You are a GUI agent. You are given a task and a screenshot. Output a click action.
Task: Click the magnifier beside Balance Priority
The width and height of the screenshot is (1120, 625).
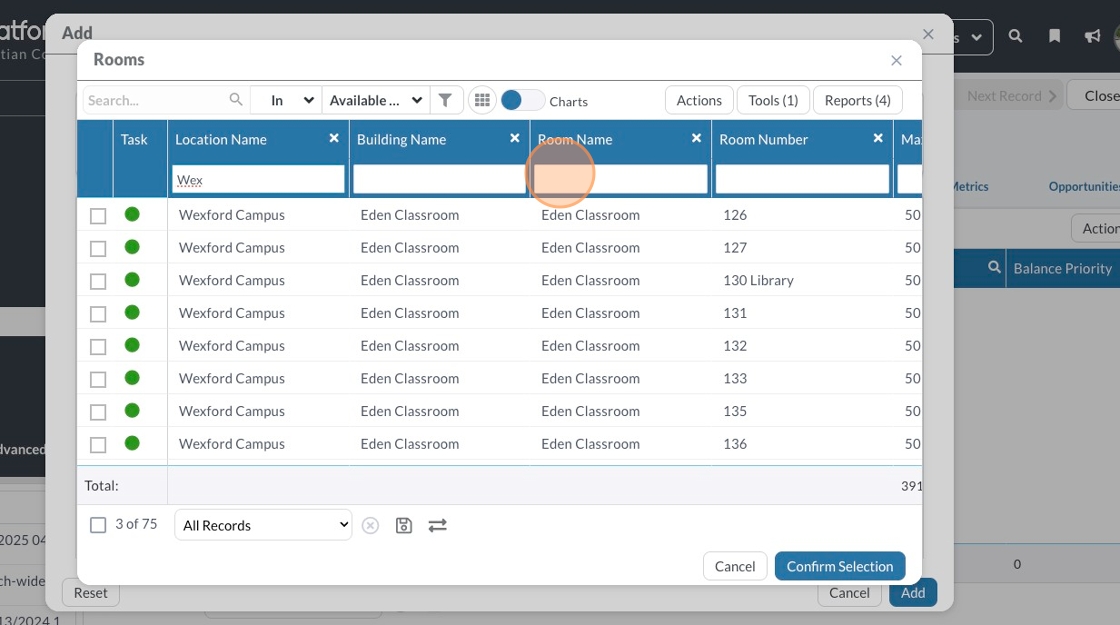tap(994, 267)
